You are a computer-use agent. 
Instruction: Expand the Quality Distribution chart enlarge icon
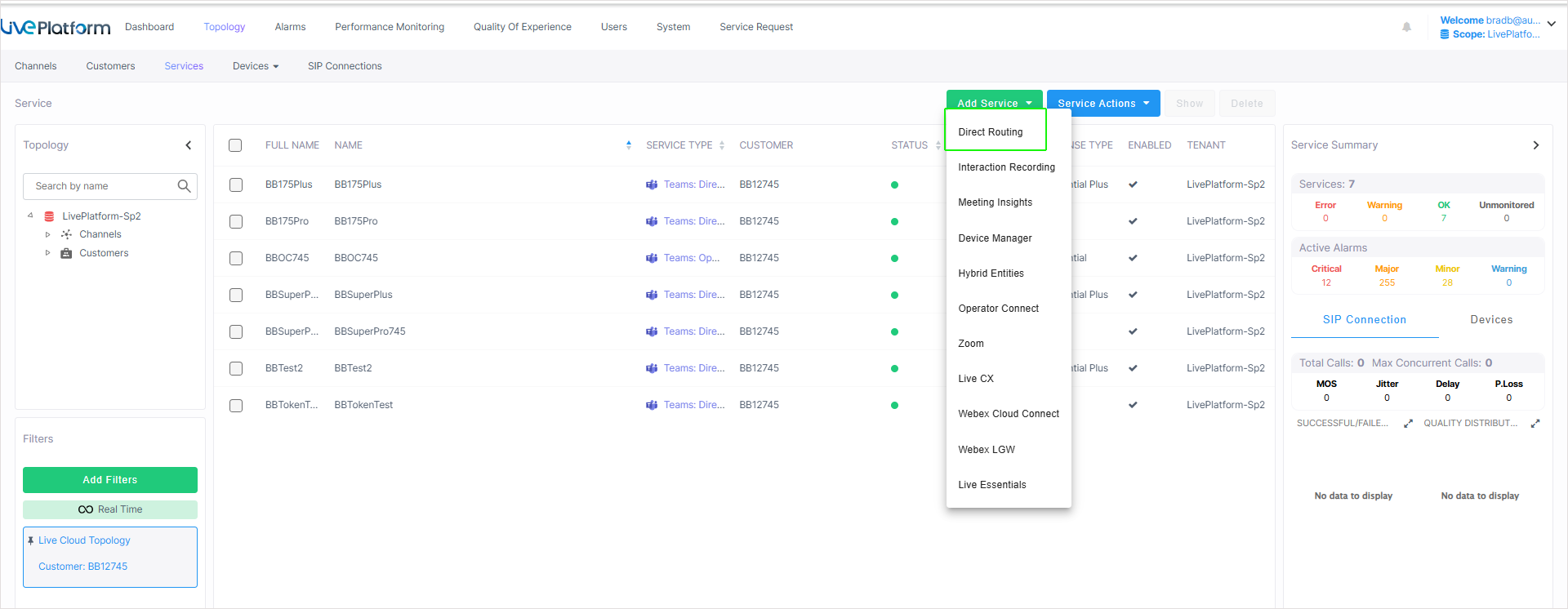[x=1535, y=424]
